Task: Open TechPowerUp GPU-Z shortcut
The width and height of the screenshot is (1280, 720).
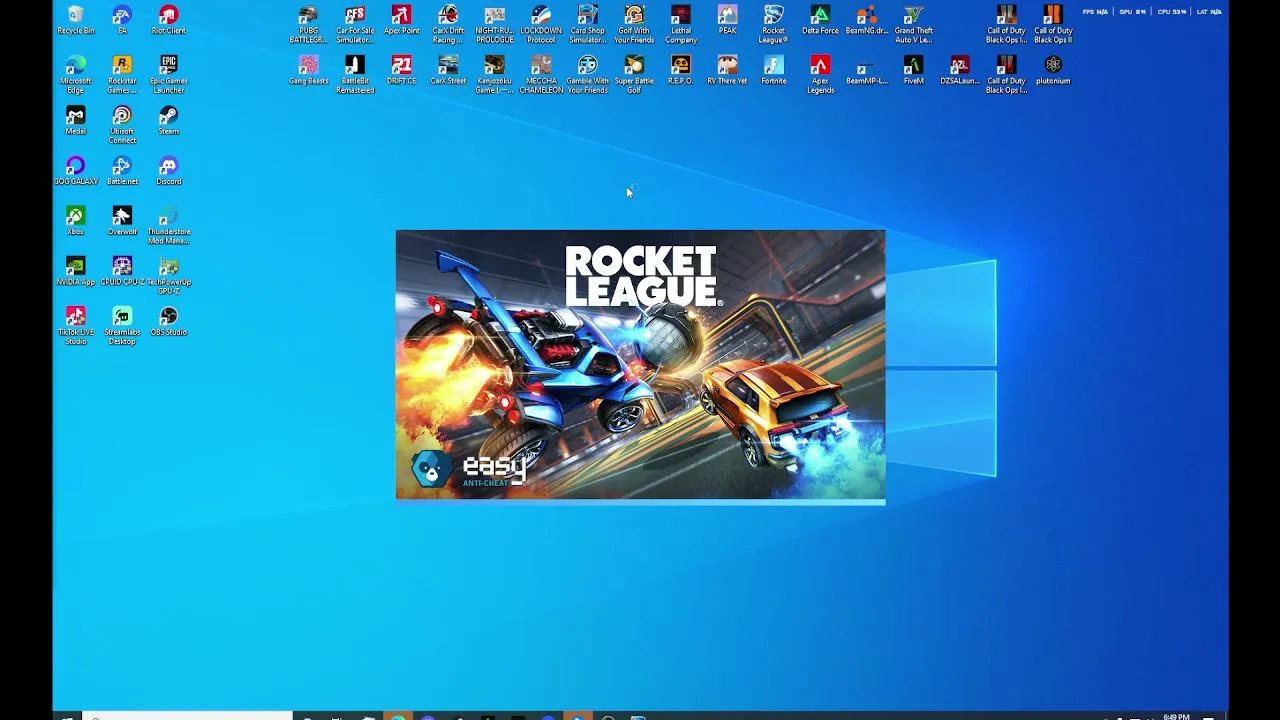Action: (169, 275)
